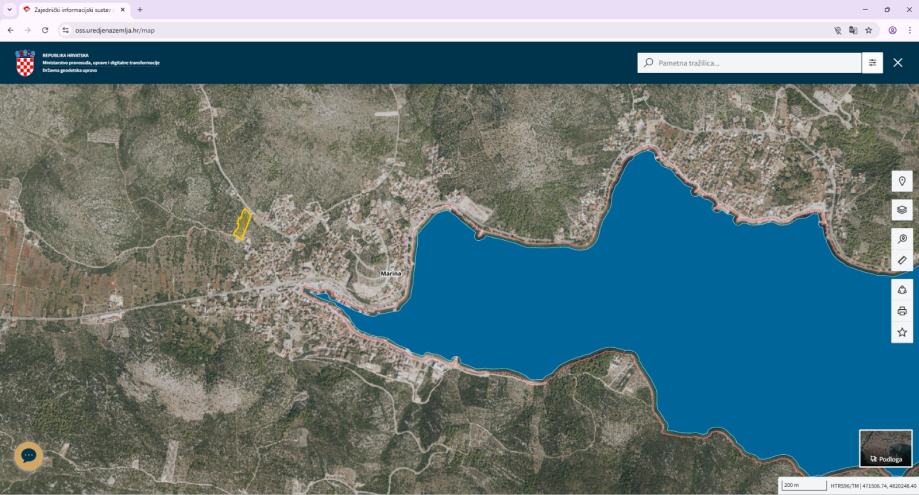Image resolution: width=919 pixels, height=495 pixels.
Task: Open the map layers panel
Action: click(x=902, y=210)
